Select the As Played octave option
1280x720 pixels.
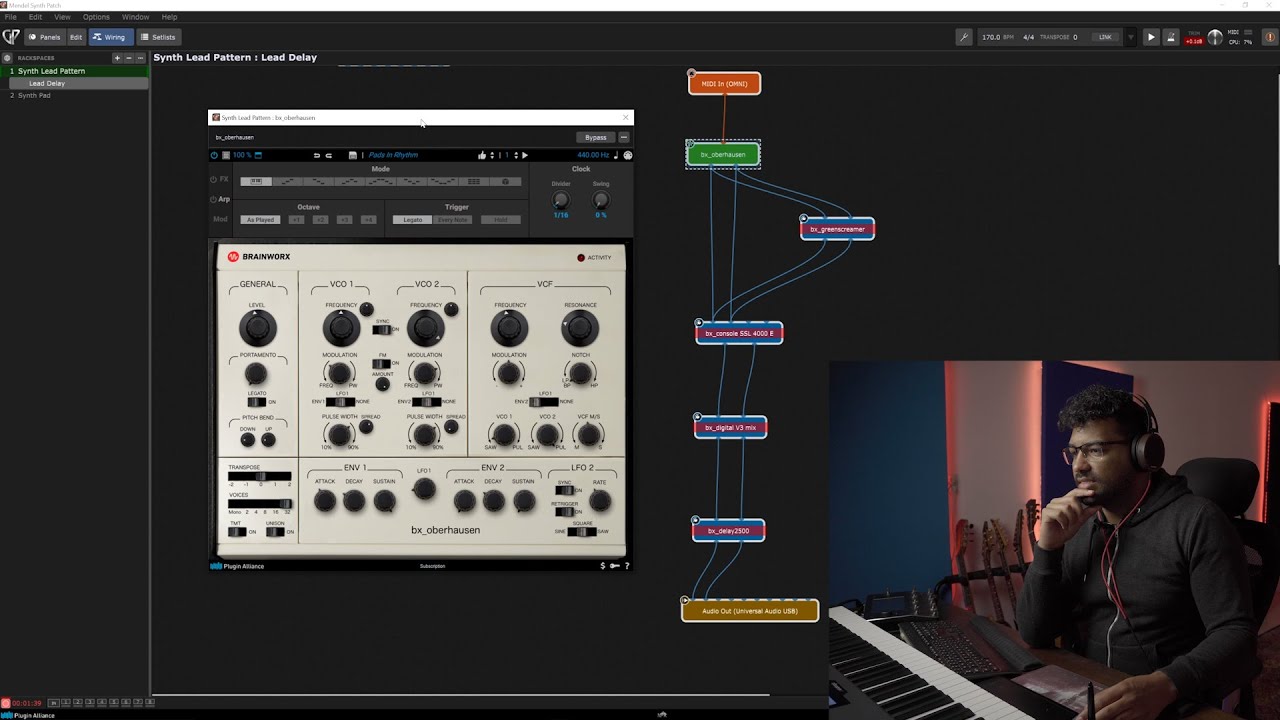coord(260,220)
